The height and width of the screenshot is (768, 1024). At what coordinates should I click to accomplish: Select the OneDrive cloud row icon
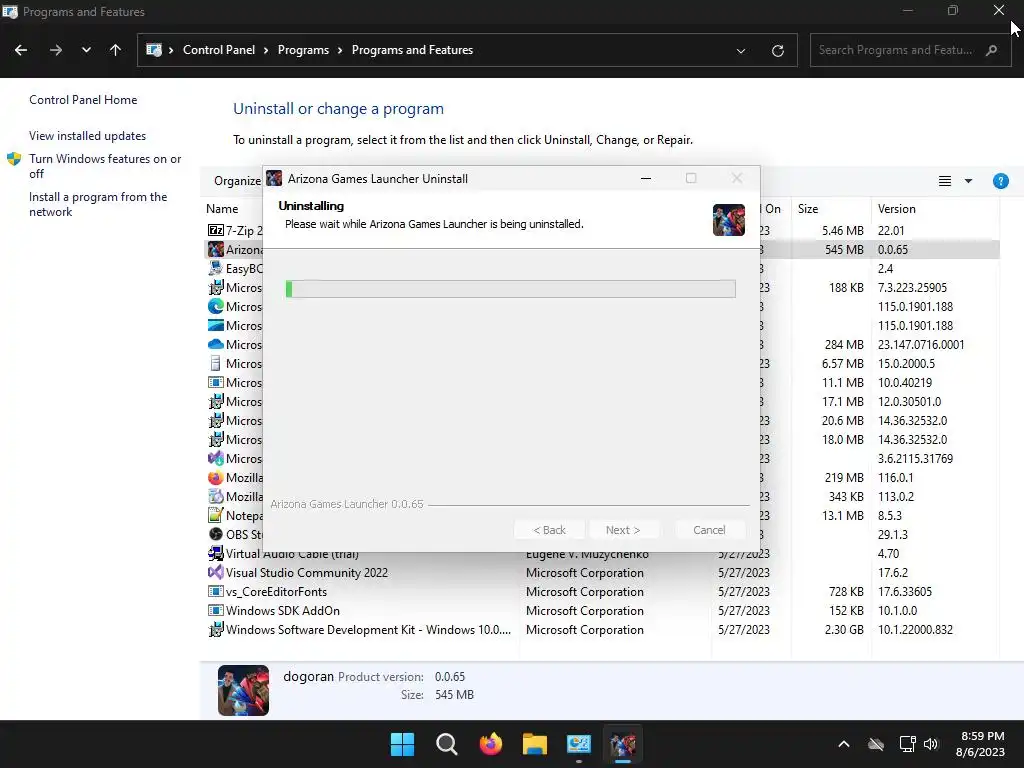tap(216, 344)
